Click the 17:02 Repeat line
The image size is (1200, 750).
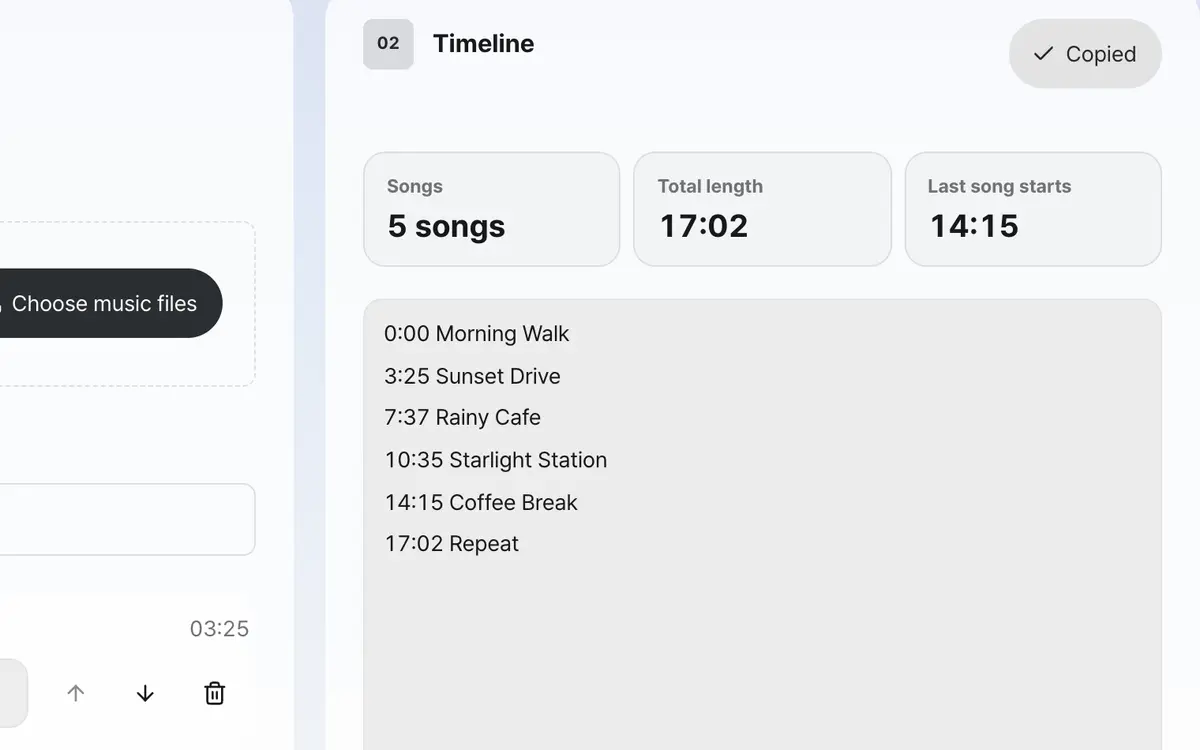coord(452,544)
